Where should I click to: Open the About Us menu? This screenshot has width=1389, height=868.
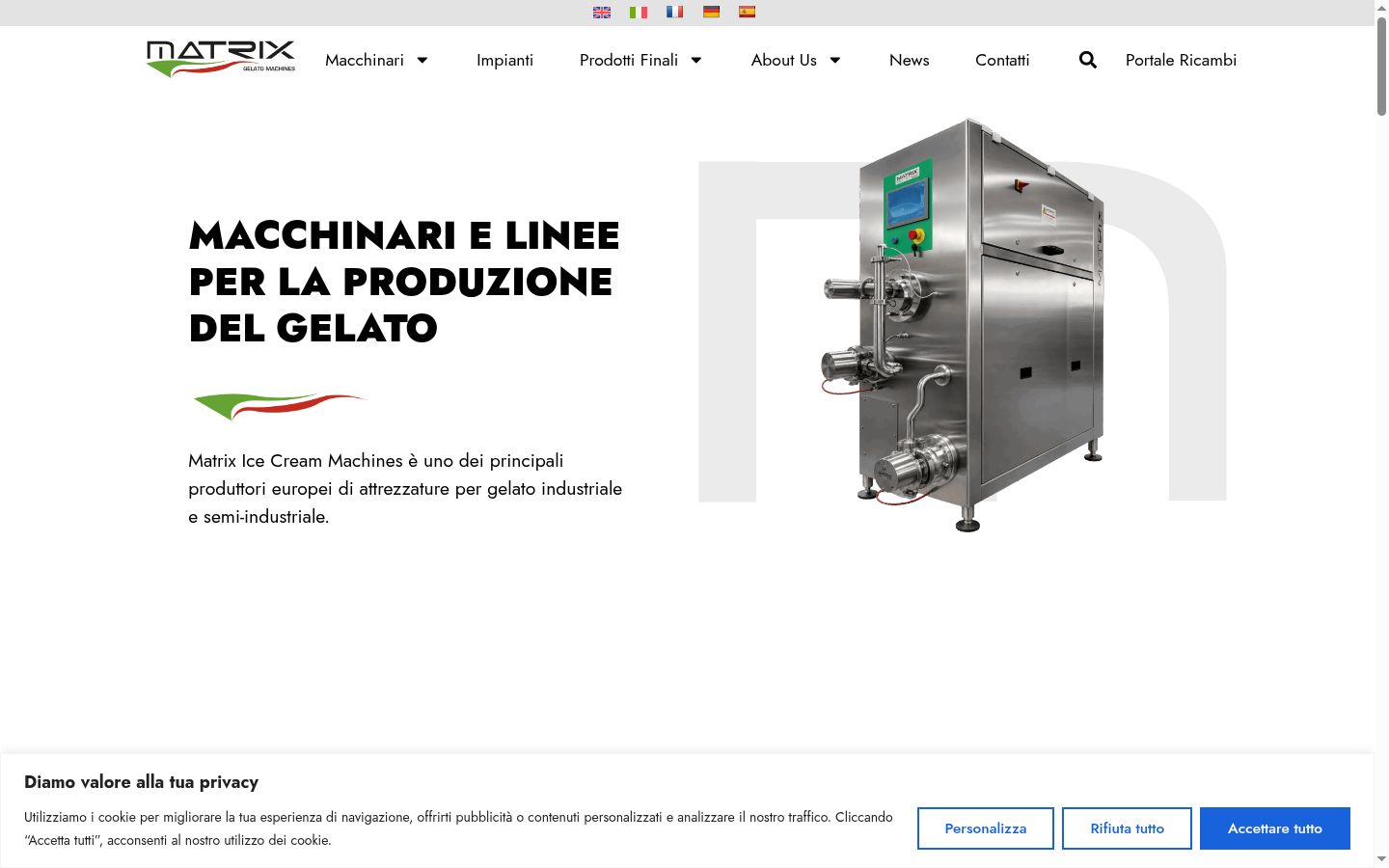coord(784,60)
